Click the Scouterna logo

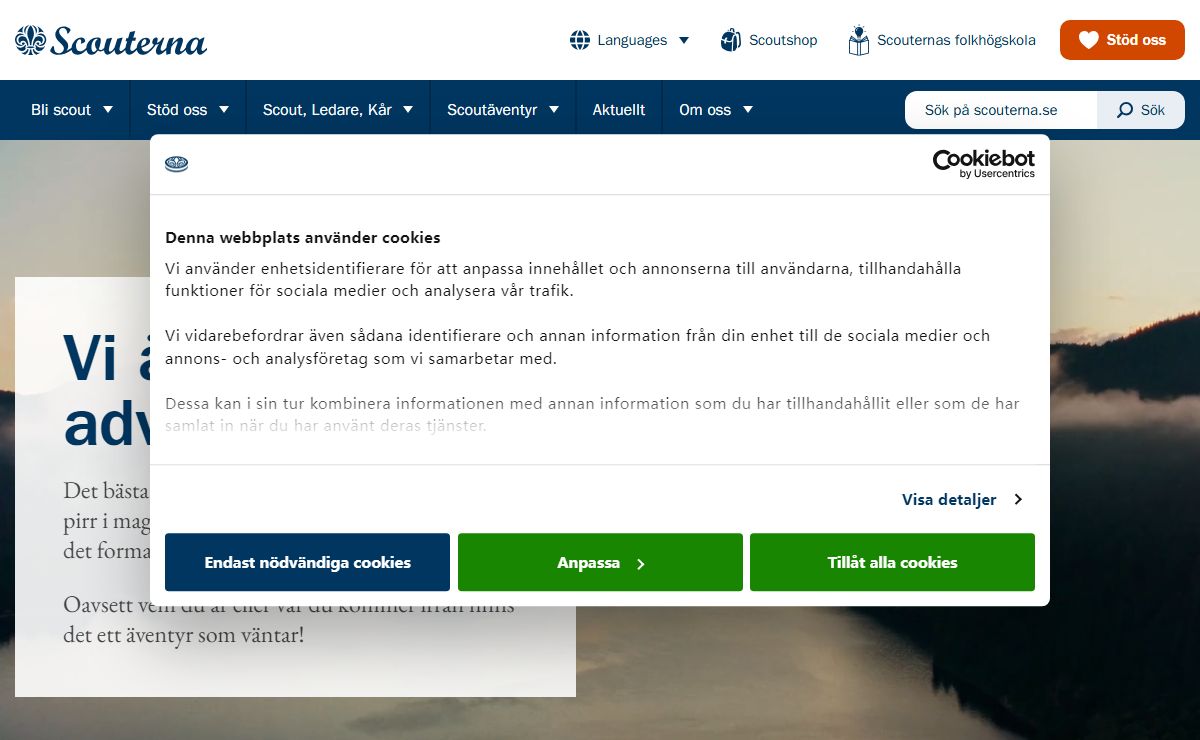pyautogui.click(x=111, y=40)
